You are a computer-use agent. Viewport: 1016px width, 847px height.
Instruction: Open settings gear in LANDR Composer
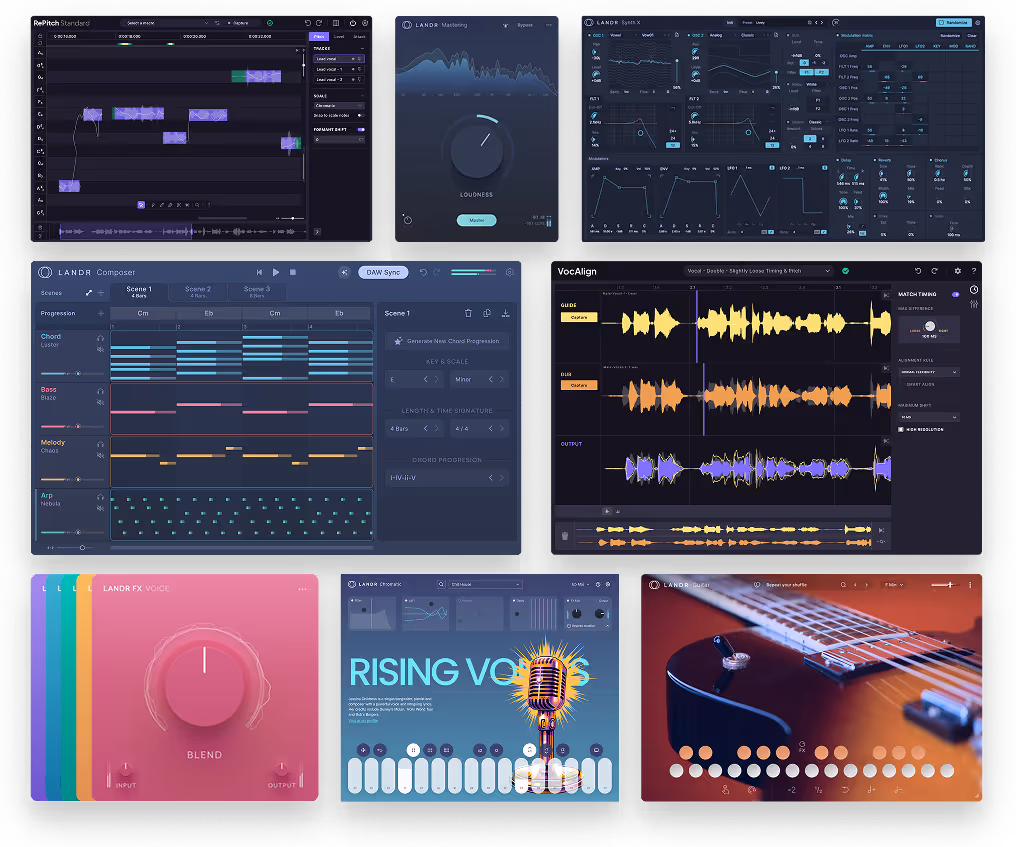point(510,272)
